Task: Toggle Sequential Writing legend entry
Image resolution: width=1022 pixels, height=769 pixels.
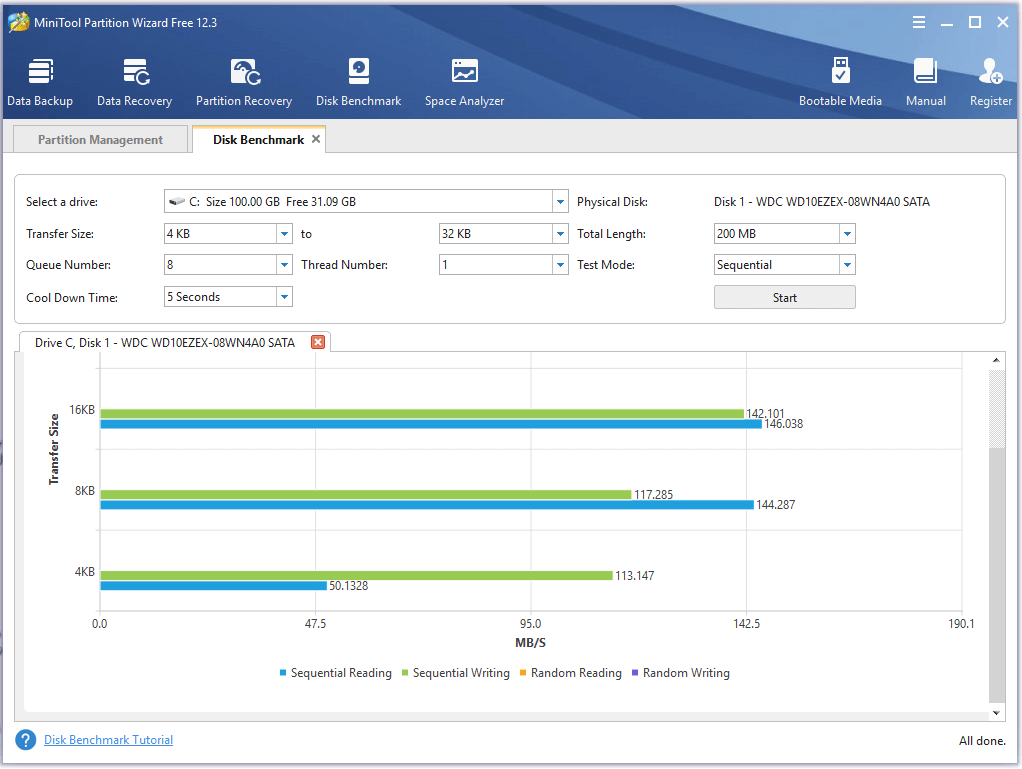Action: coord(457,673)
